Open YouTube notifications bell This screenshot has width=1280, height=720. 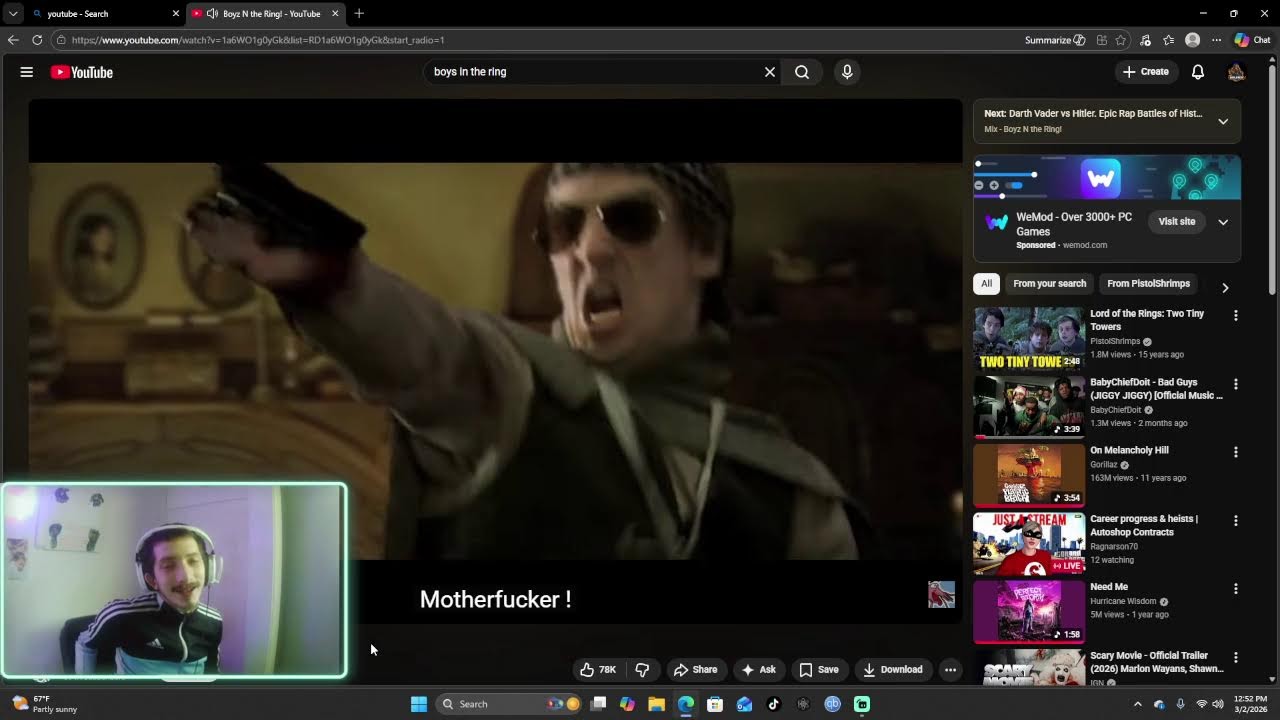click(x=1198, y=72)
